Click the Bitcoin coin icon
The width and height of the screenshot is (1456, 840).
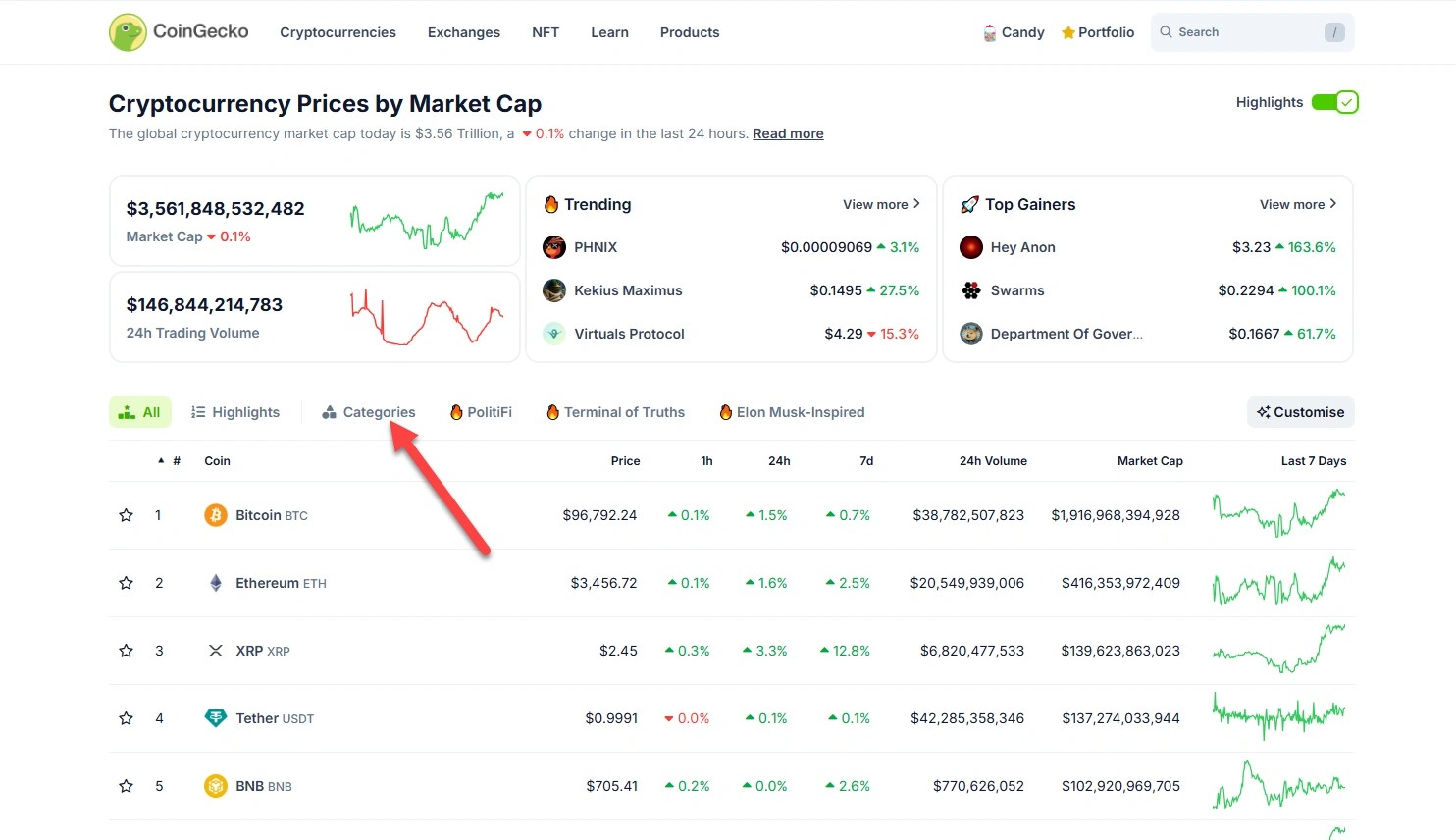point(216,515)
